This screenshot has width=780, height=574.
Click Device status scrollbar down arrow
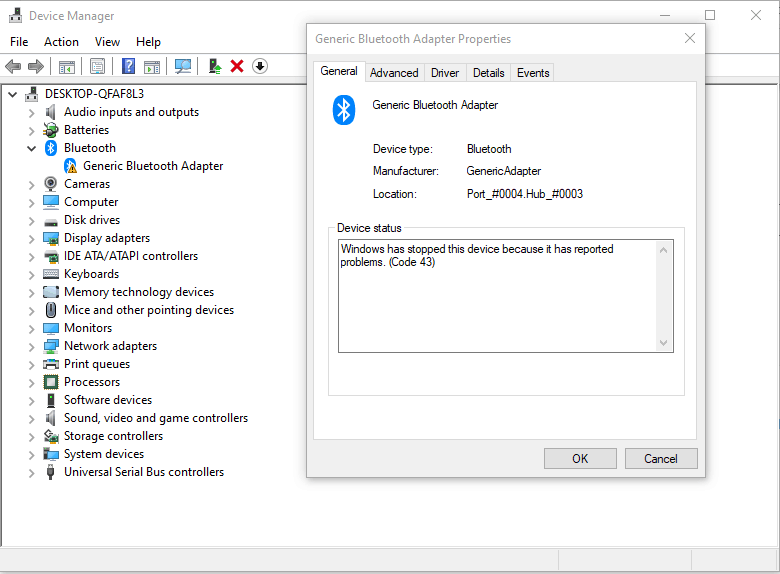[x=663, y=343]
